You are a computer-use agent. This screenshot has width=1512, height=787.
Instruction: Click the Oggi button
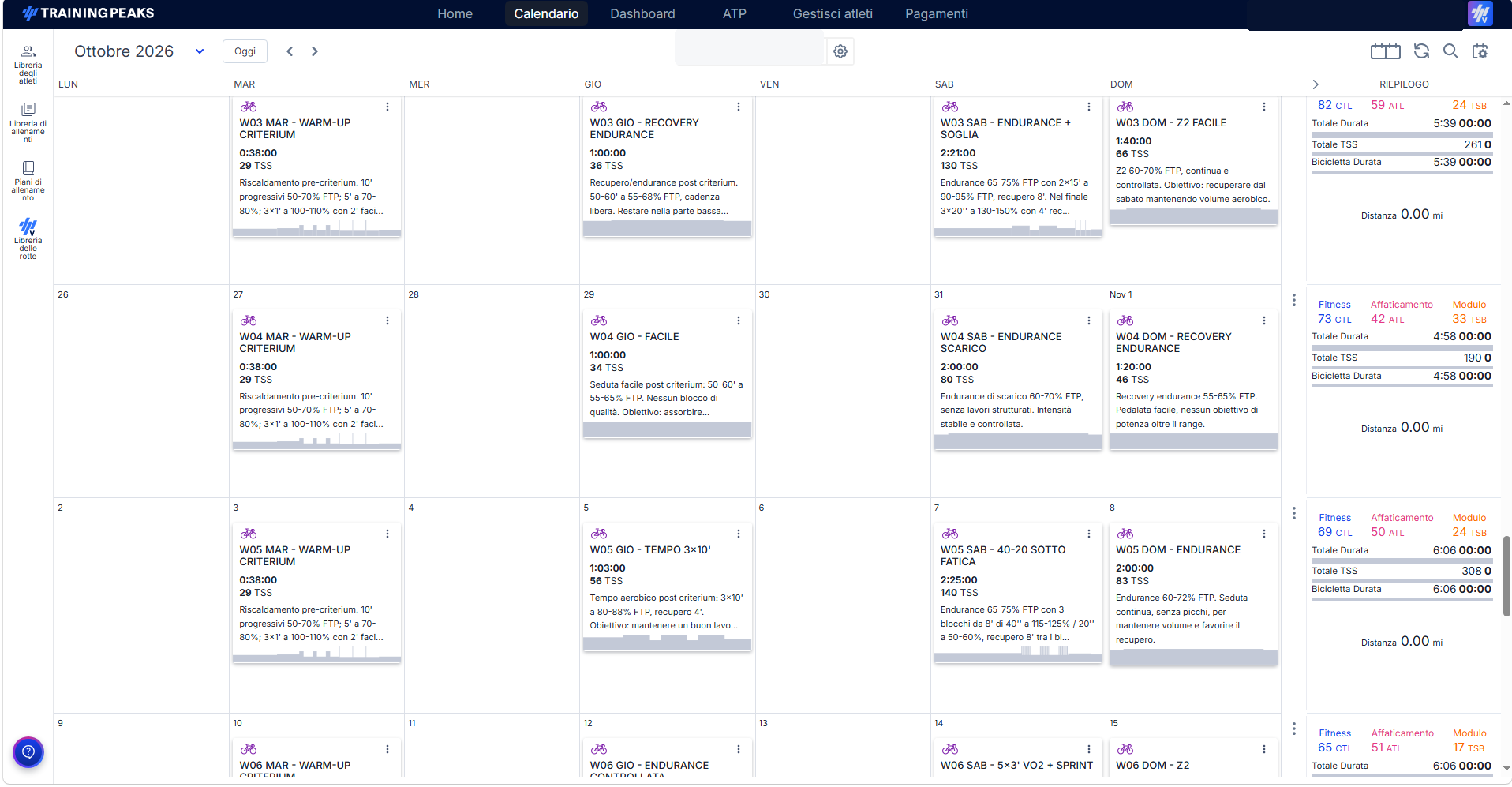coord(245,51)
